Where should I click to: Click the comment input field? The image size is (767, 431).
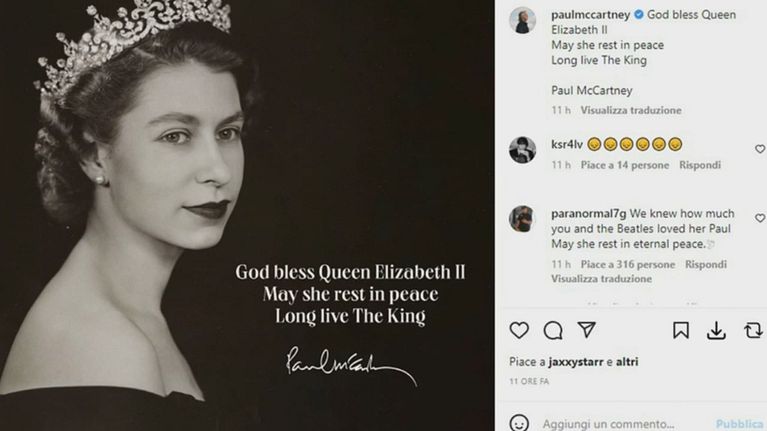point(620,424)
